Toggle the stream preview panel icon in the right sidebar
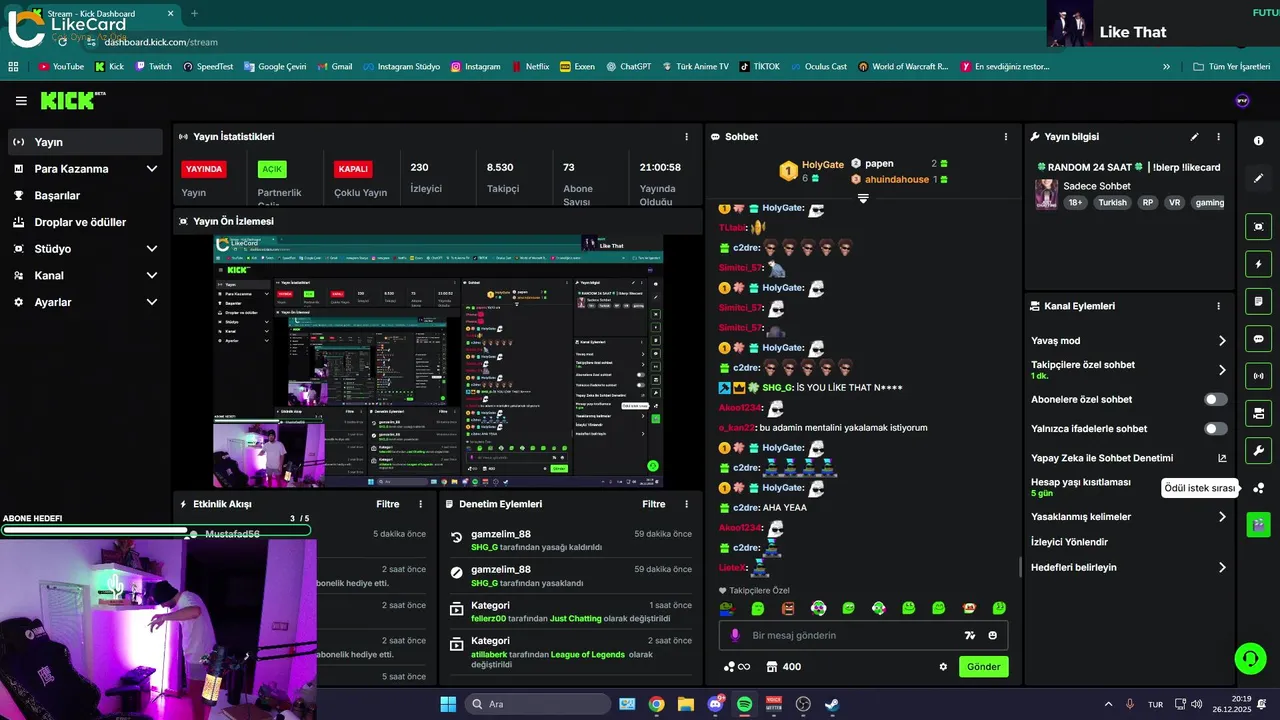Viewport: 1280px width, 720px height. [x=1258, y=226]
